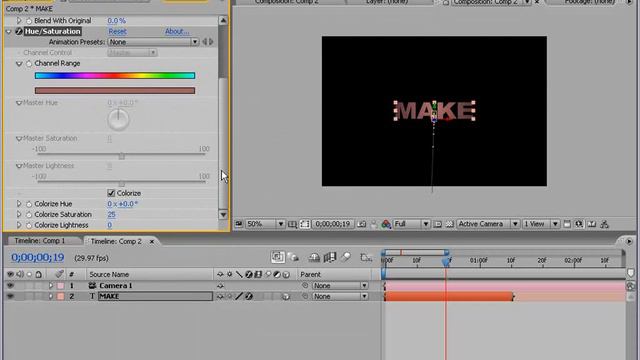The height and width of the screenshot is (360, 640).
Task: Open MAKE layer Parent None dropdown
Action: [340, 296]
